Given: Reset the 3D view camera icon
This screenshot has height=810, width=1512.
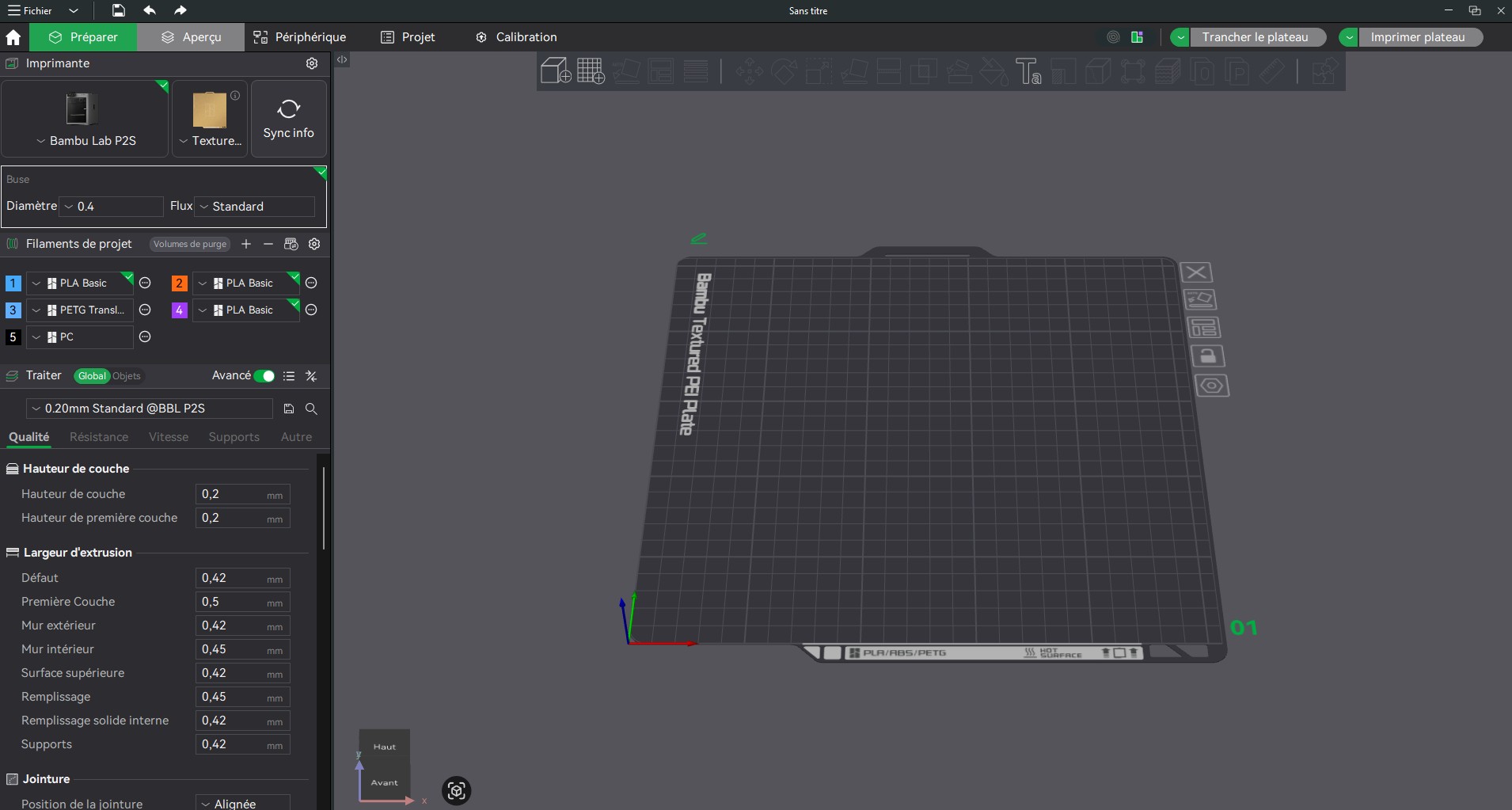Looking at the screenshot, I should click(x=456, y=790).
